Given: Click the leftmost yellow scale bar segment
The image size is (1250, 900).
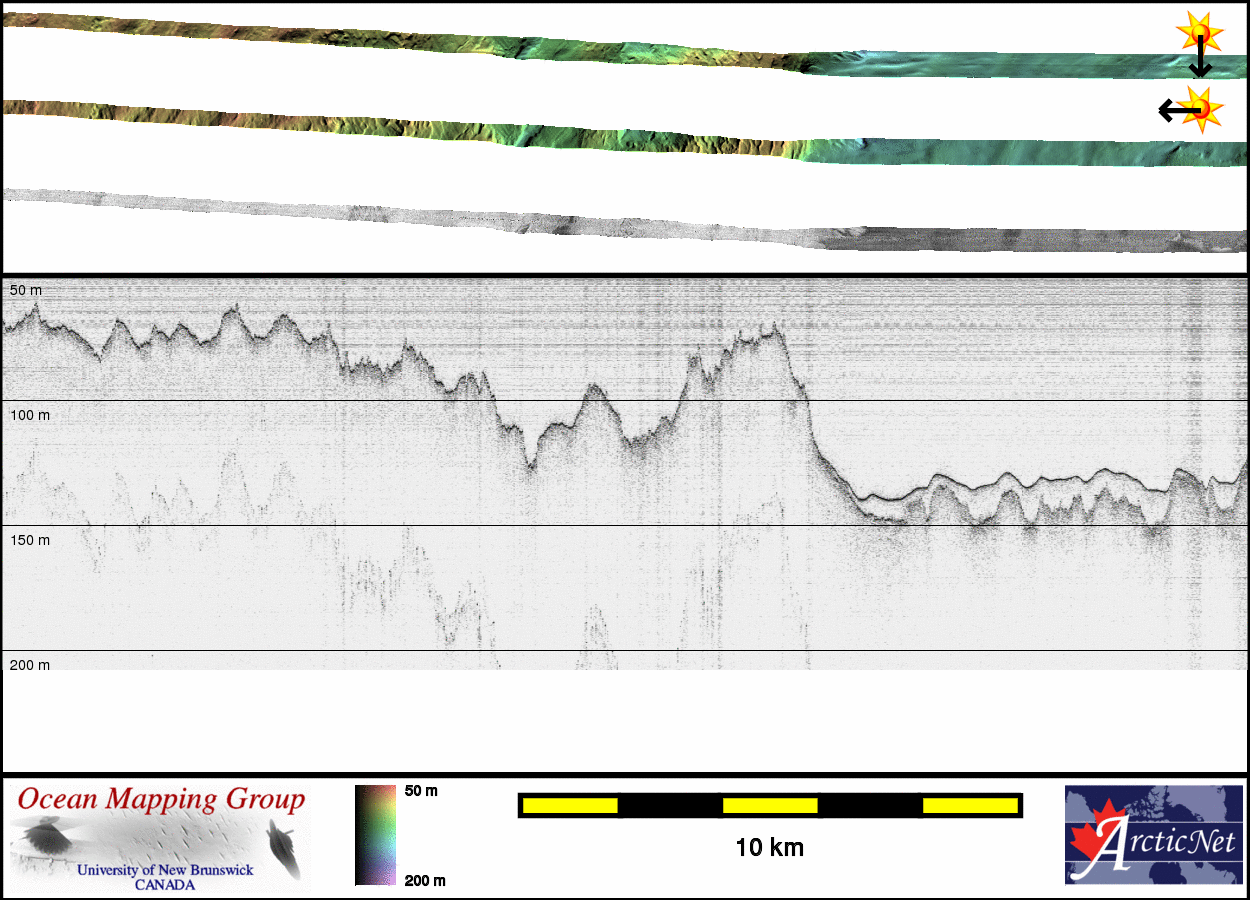Looking at the screenshot, I should 570,805.
